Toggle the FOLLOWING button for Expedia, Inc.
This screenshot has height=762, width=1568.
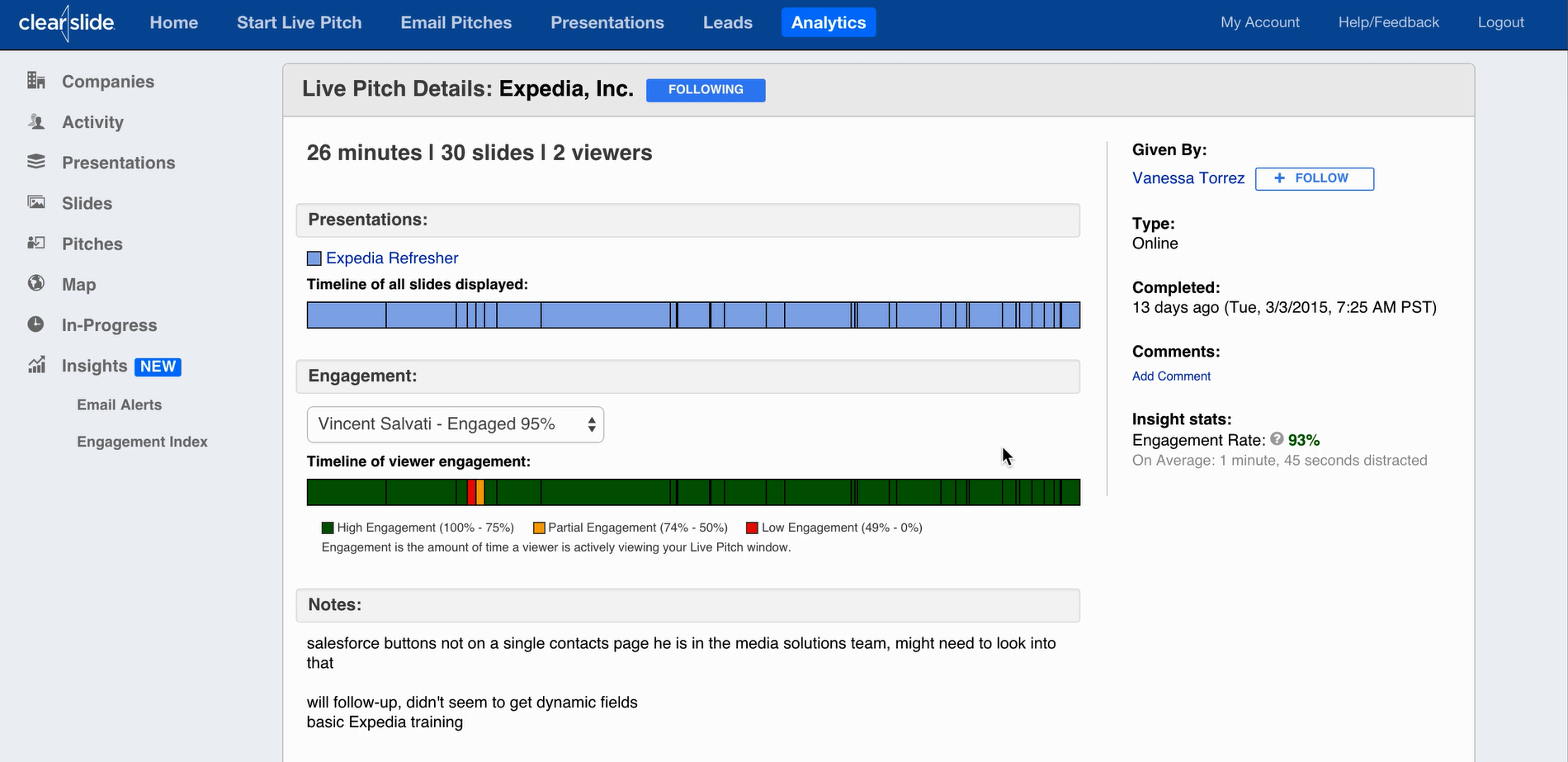706,90
